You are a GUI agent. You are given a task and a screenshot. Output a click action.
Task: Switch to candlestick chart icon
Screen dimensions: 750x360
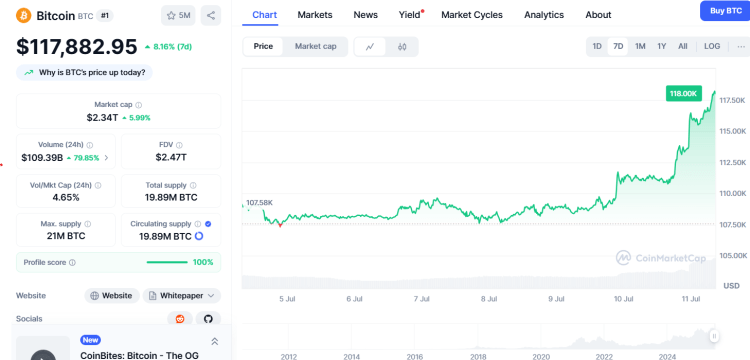[x=402, y=46]
